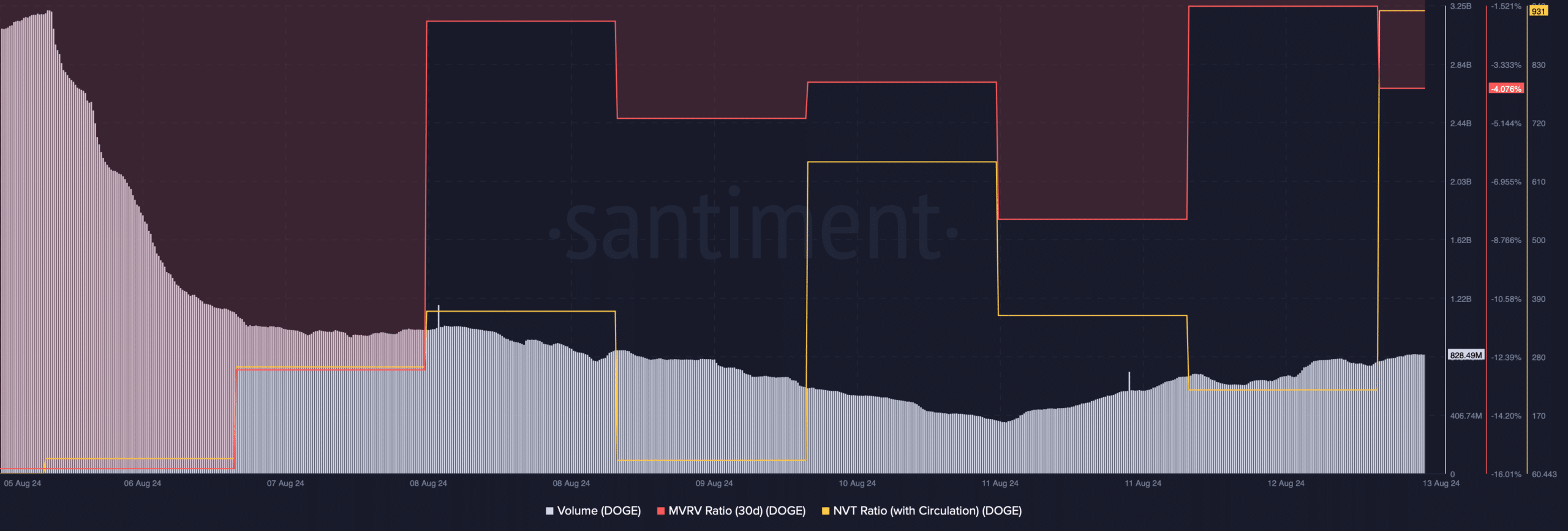Click the red MVRV Ratio legend color square
This screenshot has height=531, width=1568.
[x=661, y=511]
